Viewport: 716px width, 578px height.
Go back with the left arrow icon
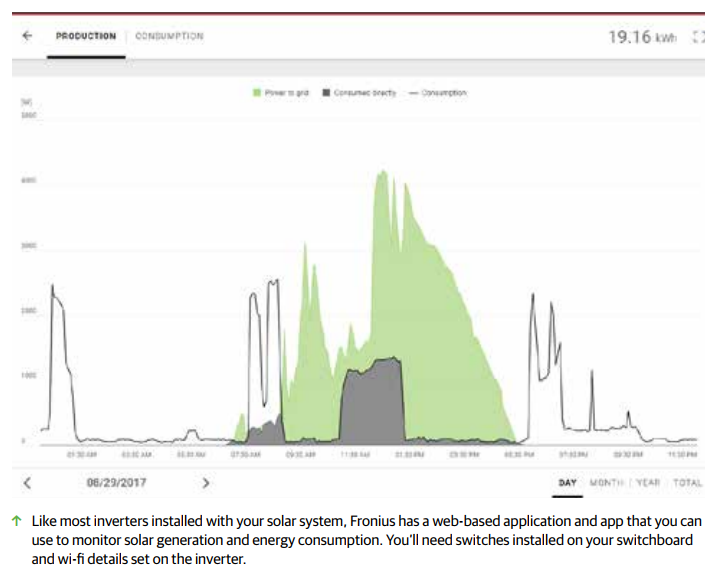(27, 36)
